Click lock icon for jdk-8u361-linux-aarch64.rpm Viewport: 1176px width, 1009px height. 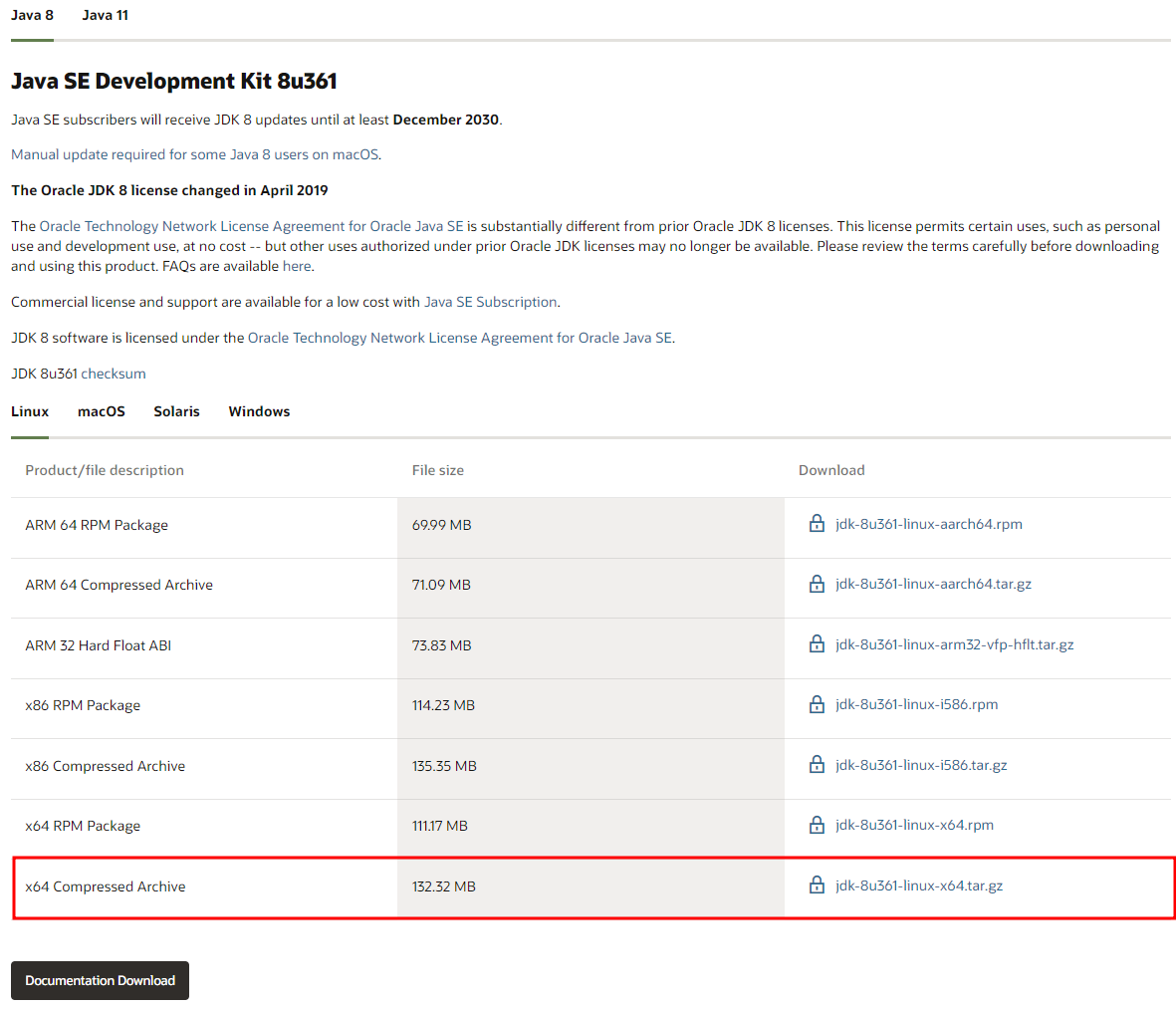pos(817,524)
